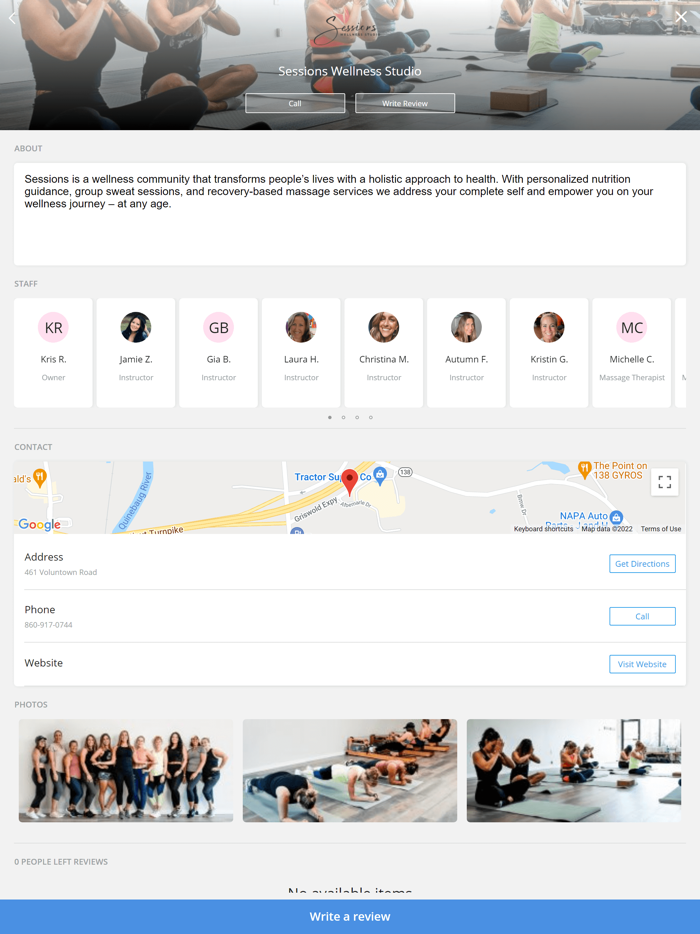Click the red location pin on map
Image resolution: width=700 pixels, height=934 pixels.
point(350,482)
